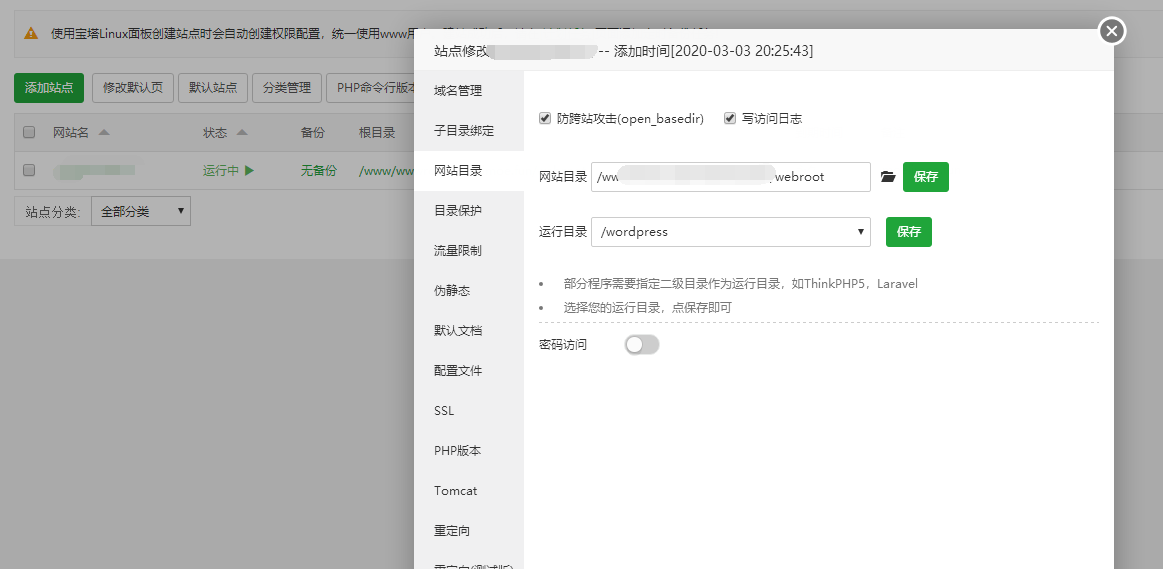This screenshot has height=569, width=1163.
Task: Open SSL tab
Action: (469, 411)
